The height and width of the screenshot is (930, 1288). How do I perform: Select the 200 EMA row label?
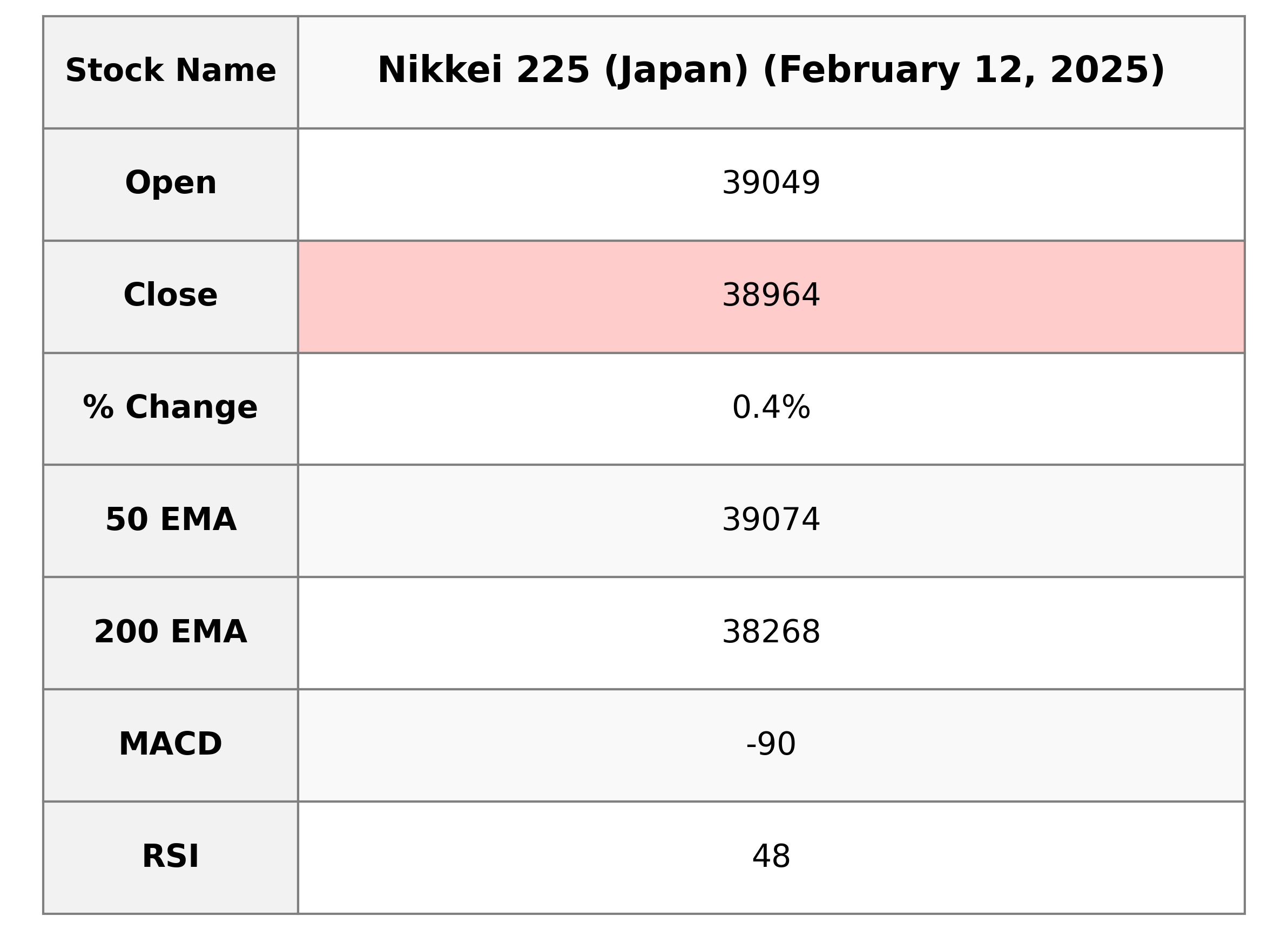[170, 632]
